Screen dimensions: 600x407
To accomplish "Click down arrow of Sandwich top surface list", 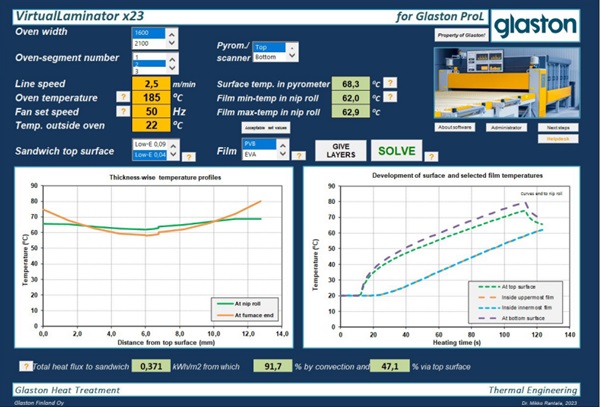I will coord(173,155).
